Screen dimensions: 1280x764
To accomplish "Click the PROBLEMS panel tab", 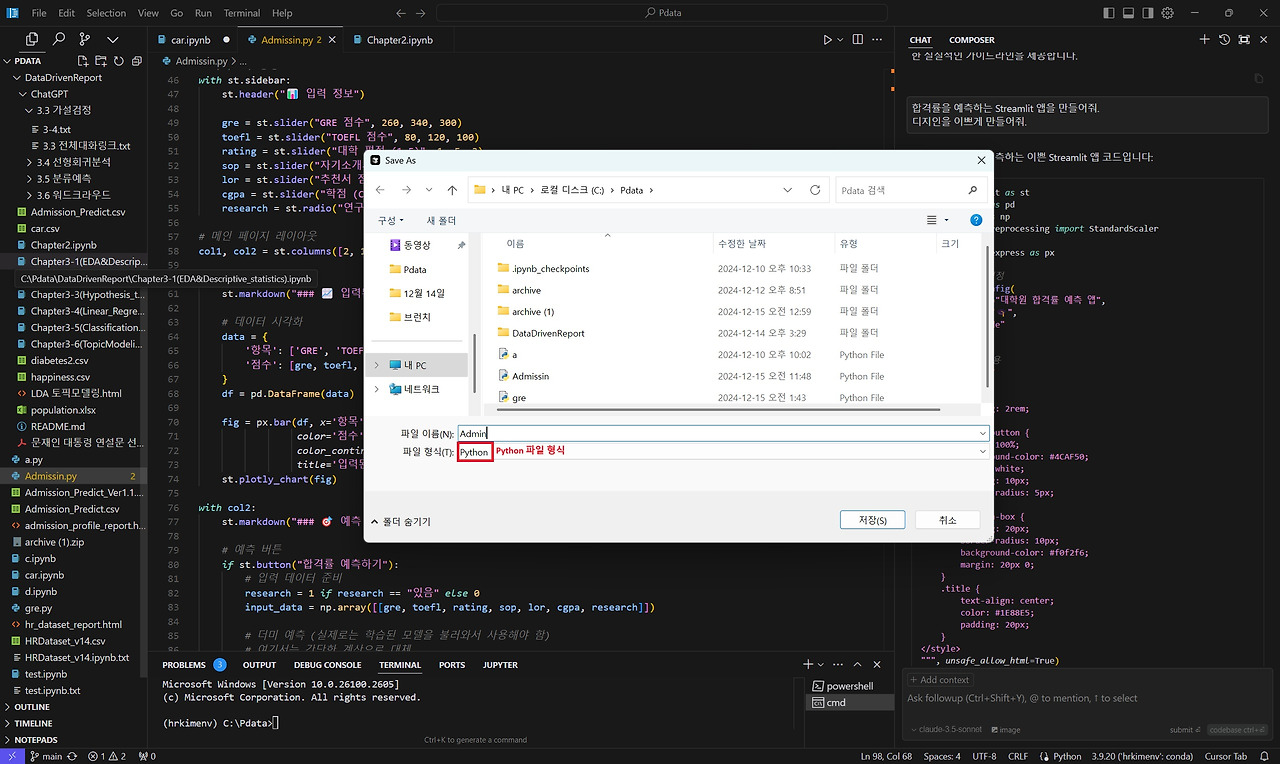I will click(x=183, y=665).
